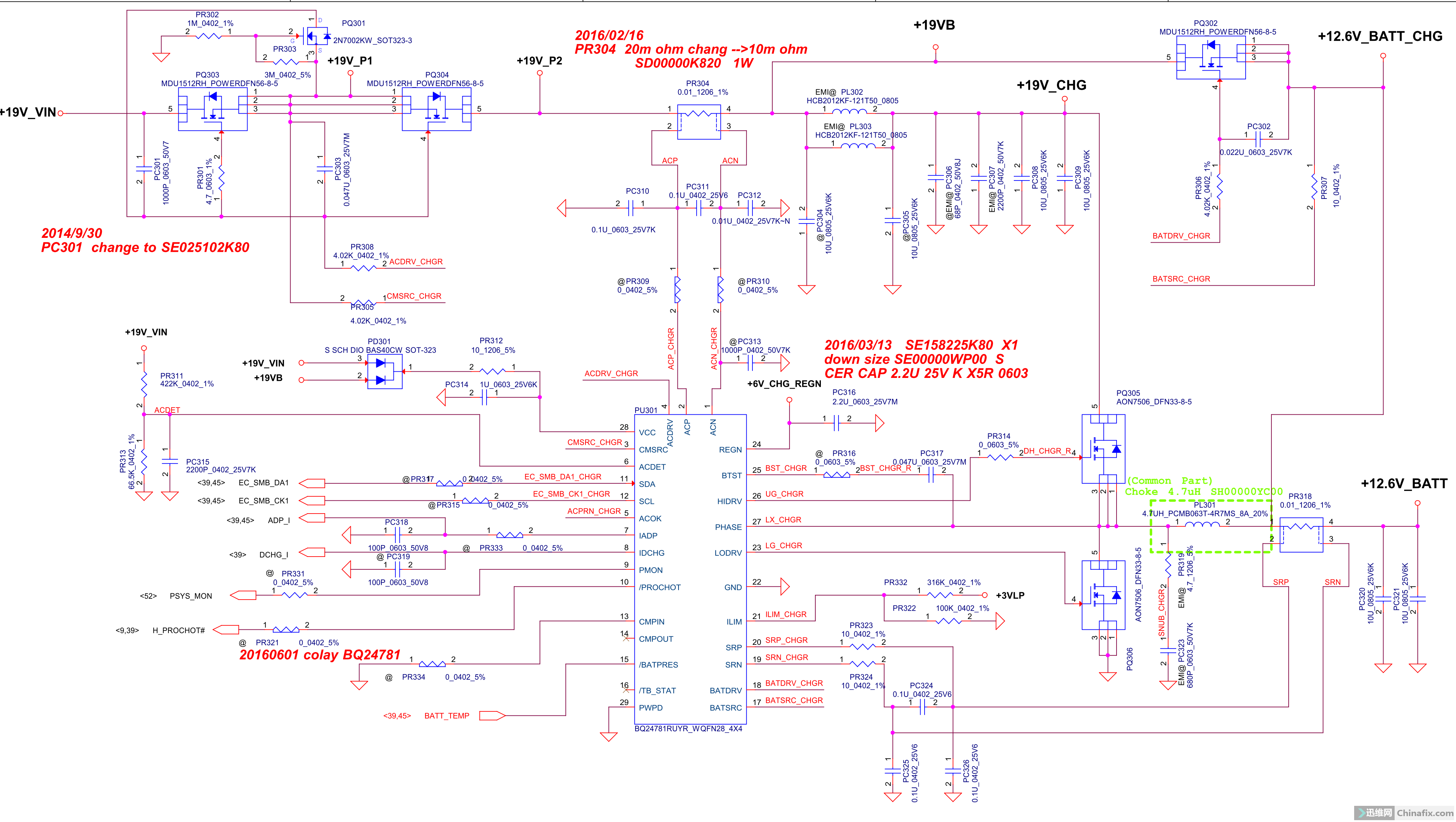
Task: Select the red note dated 2016/03/13
Action: click(926, 359)
